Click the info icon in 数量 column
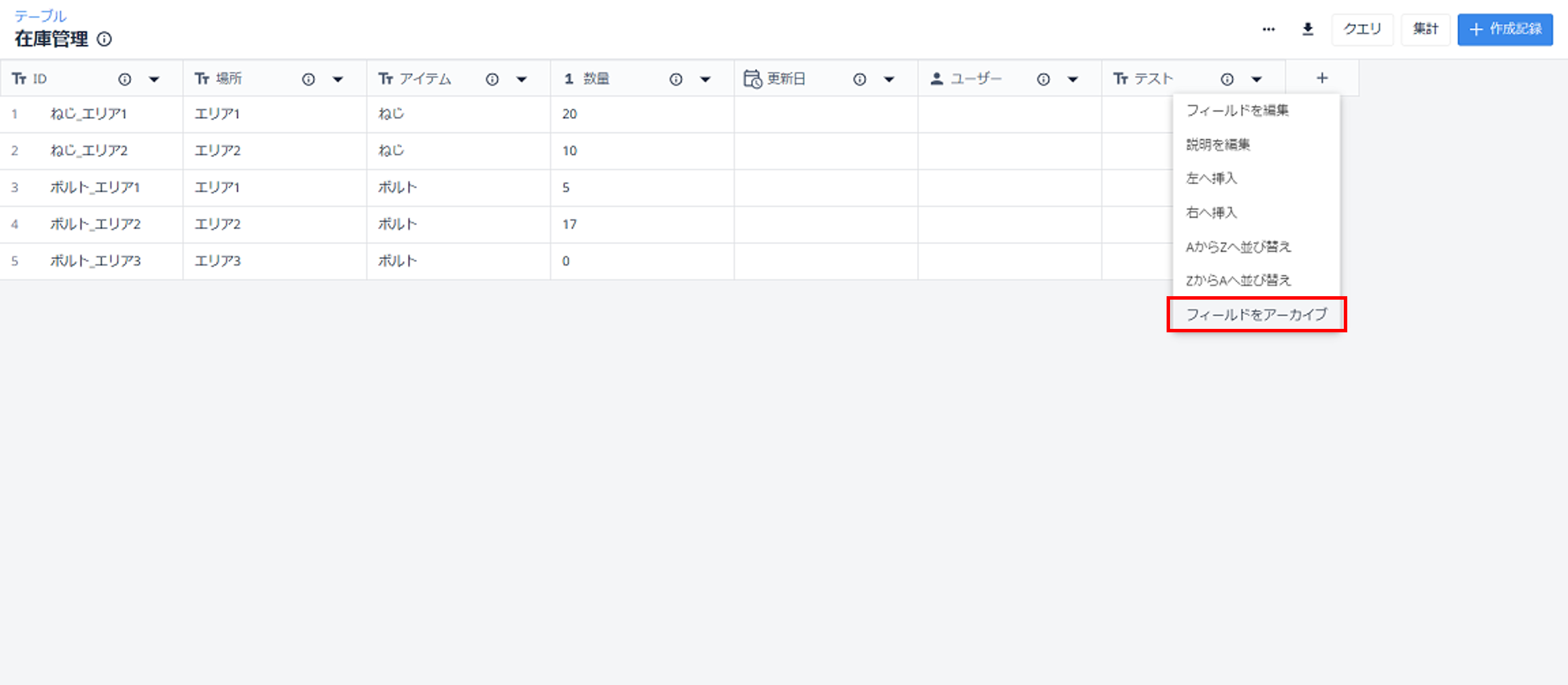The height and width of the screenshot is (685, 1568). [676, 79]
